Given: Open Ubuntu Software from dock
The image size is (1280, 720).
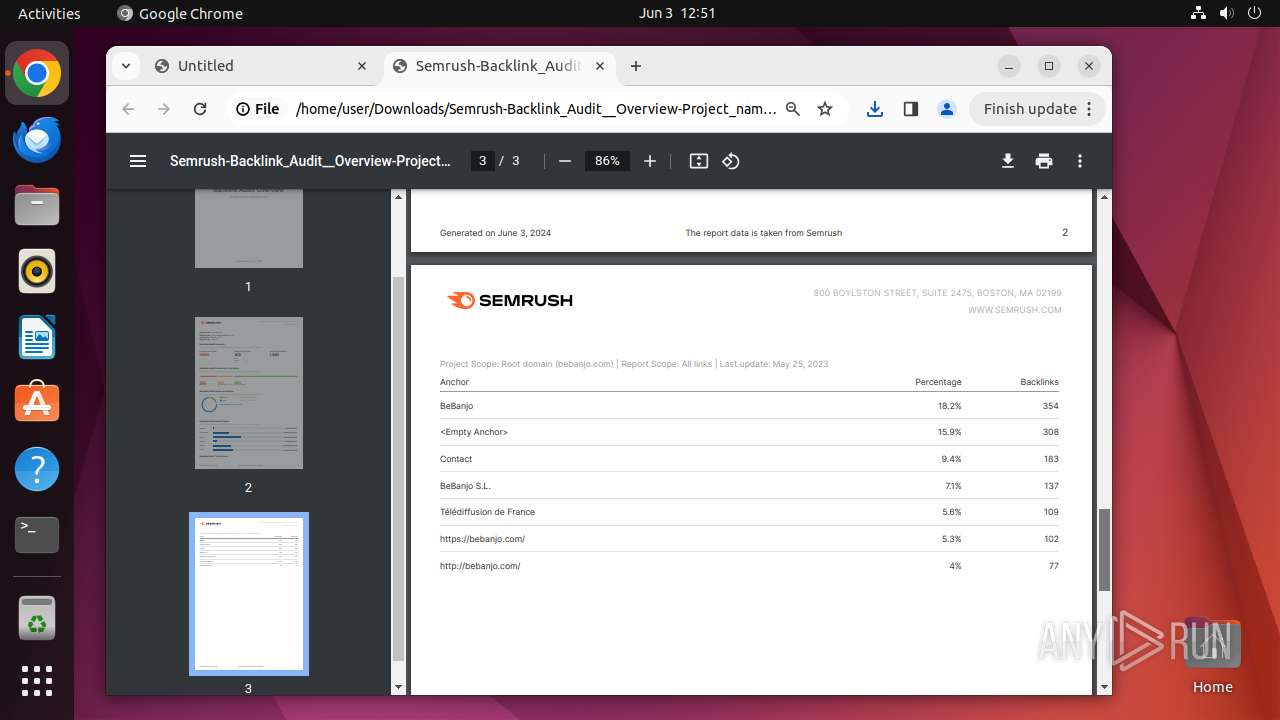Looking at the screenshot, I should click(x=37, y=403).
